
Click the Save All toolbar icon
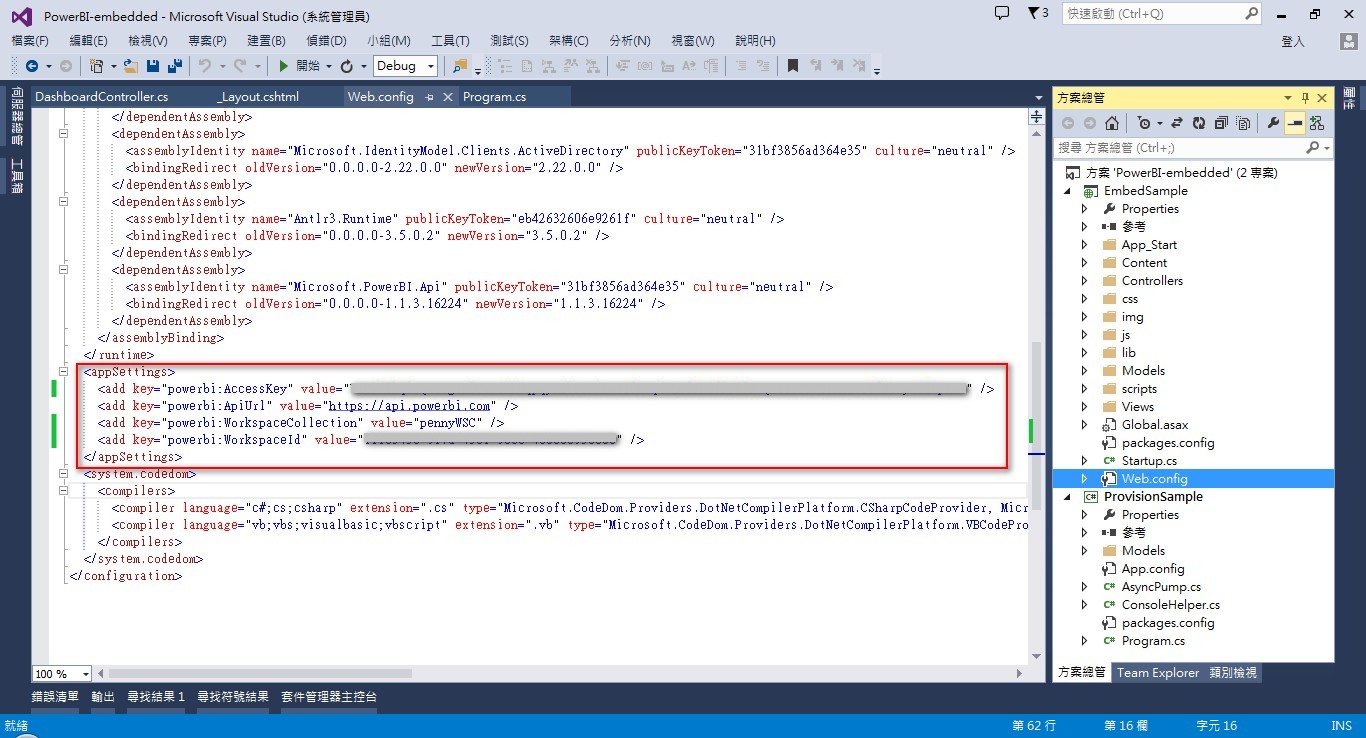point(174,66)
